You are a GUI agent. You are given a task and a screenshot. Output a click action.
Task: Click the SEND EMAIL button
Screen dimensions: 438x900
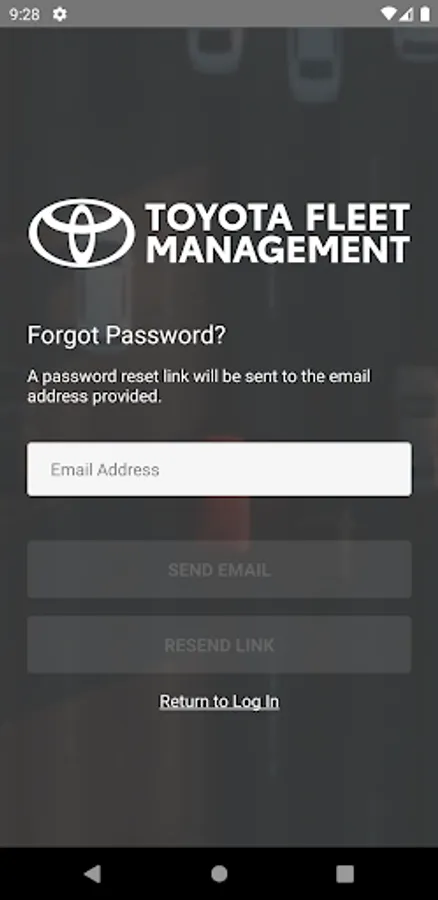point(219,569)
